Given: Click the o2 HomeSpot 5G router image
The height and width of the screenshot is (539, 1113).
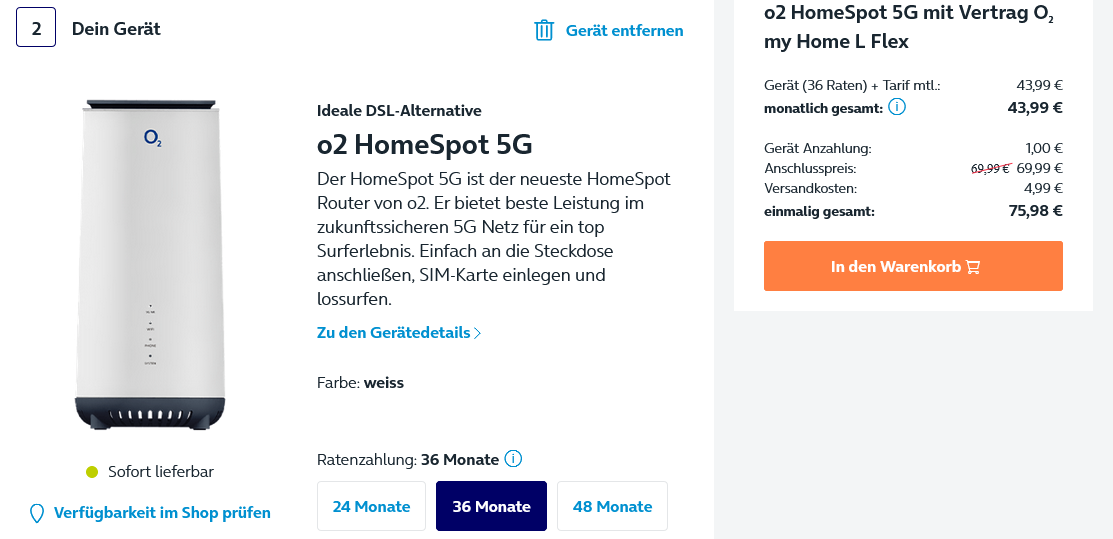Looking at the screenshot, I should 150,264.
